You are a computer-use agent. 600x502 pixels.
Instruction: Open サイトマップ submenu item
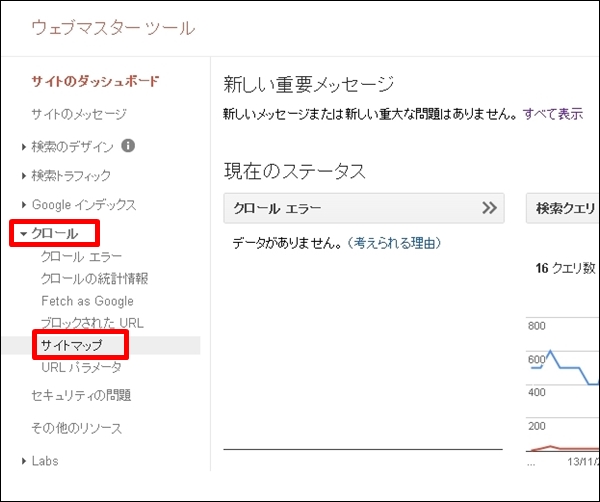[x=72, y=346]
